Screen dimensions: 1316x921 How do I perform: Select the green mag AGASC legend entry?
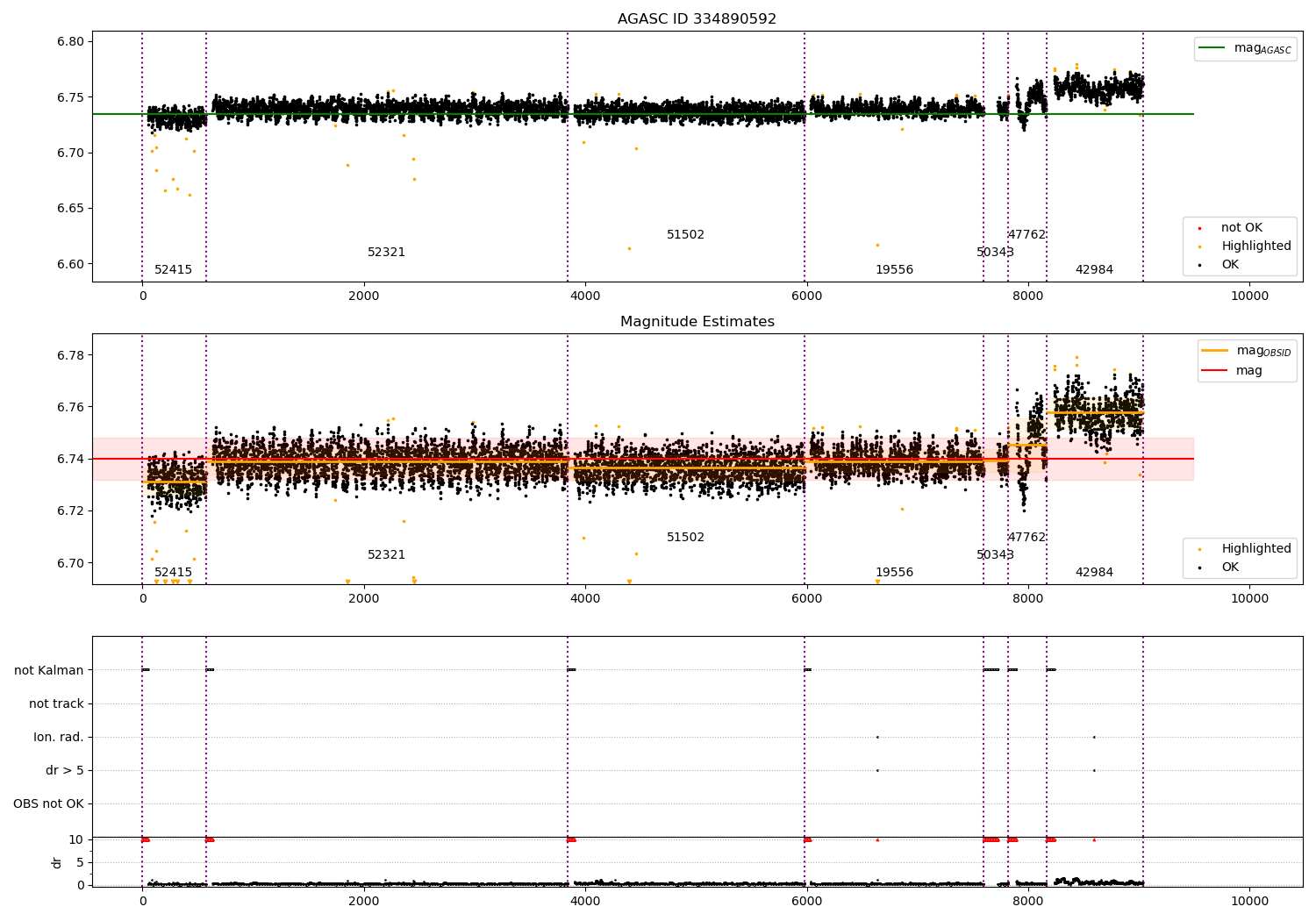[x=1245, y=48]
